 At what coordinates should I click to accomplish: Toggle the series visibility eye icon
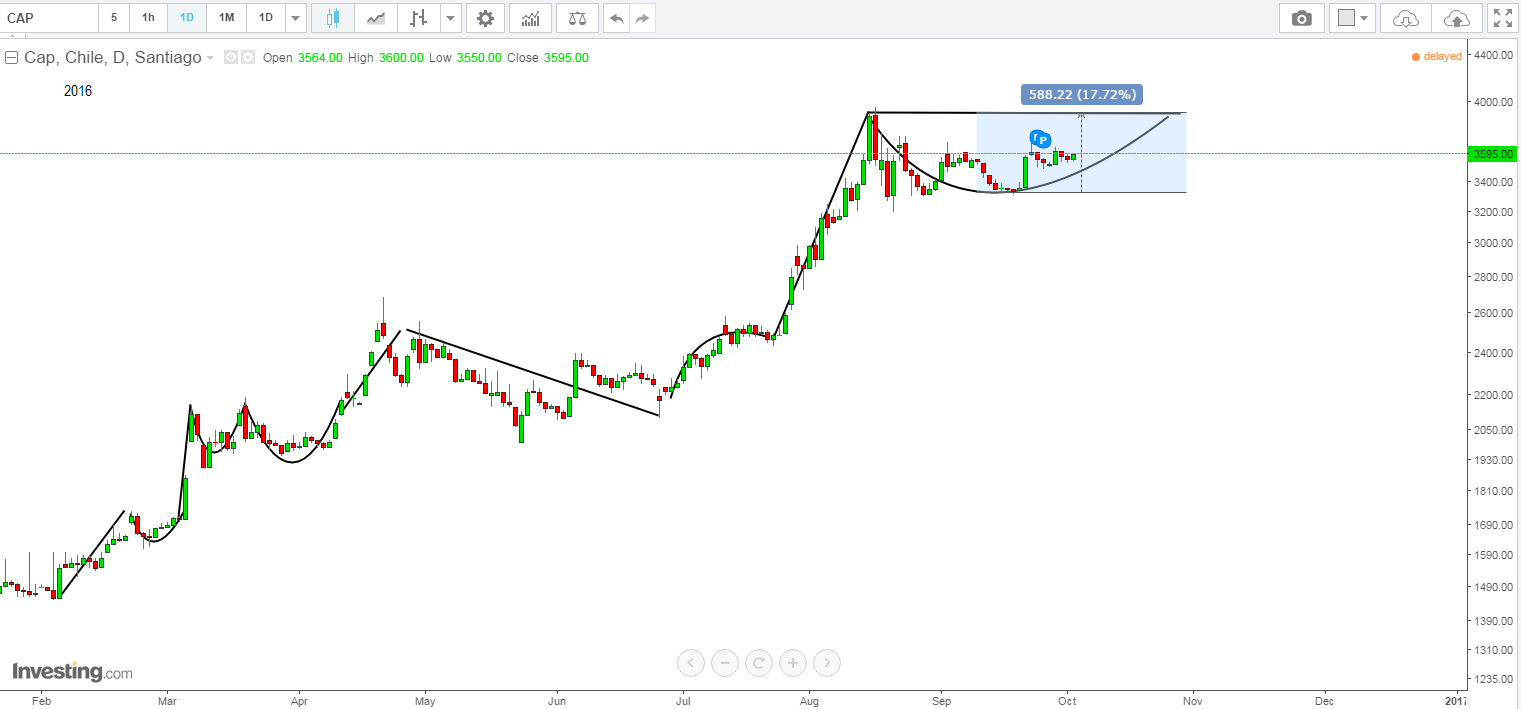pos(231,57)
